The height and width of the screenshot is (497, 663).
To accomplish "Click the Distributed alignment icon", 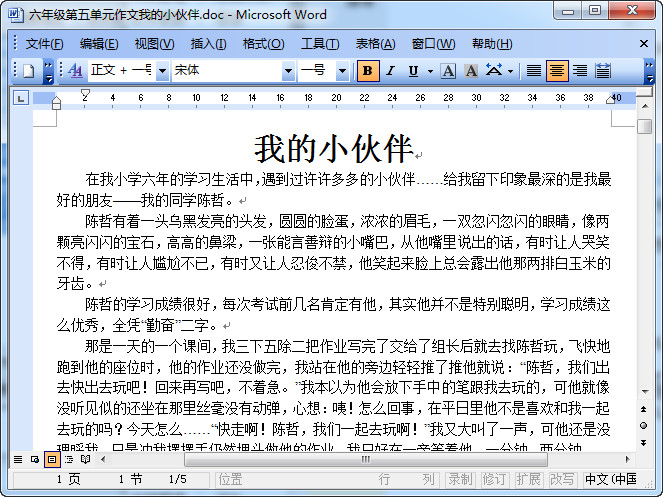I will click(603, 71).
